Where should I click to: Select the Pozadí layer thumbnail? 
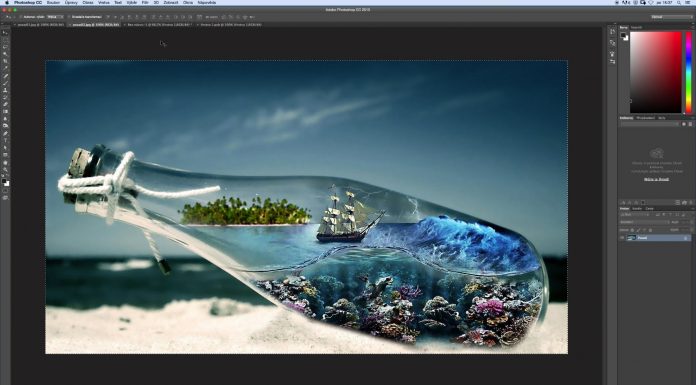click(632, 238)
